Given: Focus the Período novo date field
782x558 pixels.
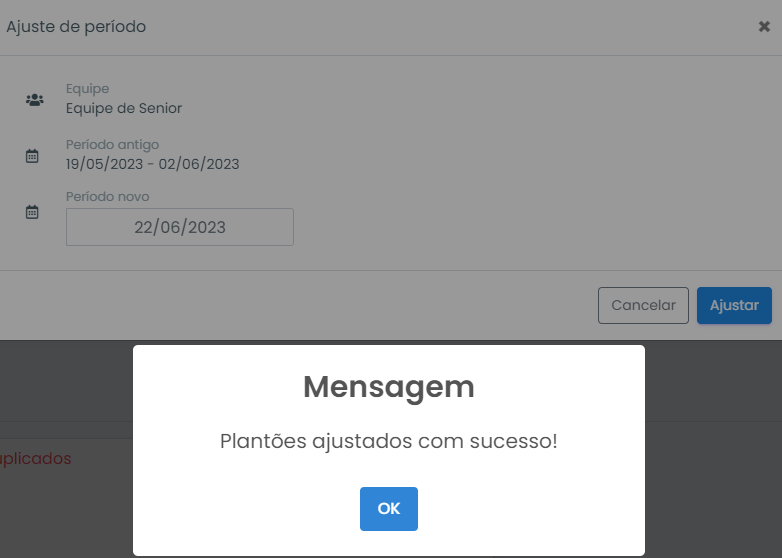Looking at the screenshot, I should pos(180,227).
